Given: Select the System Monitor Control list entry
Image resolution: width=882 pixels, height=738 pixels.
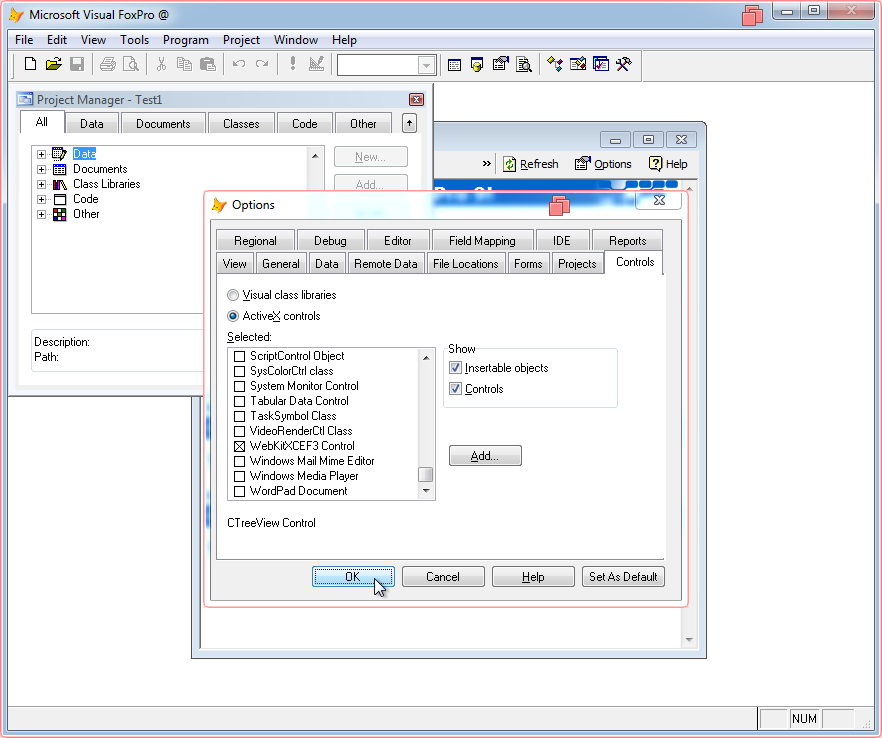Looking at the screenshot, I should pyautogui.click(x=304, y=386).
